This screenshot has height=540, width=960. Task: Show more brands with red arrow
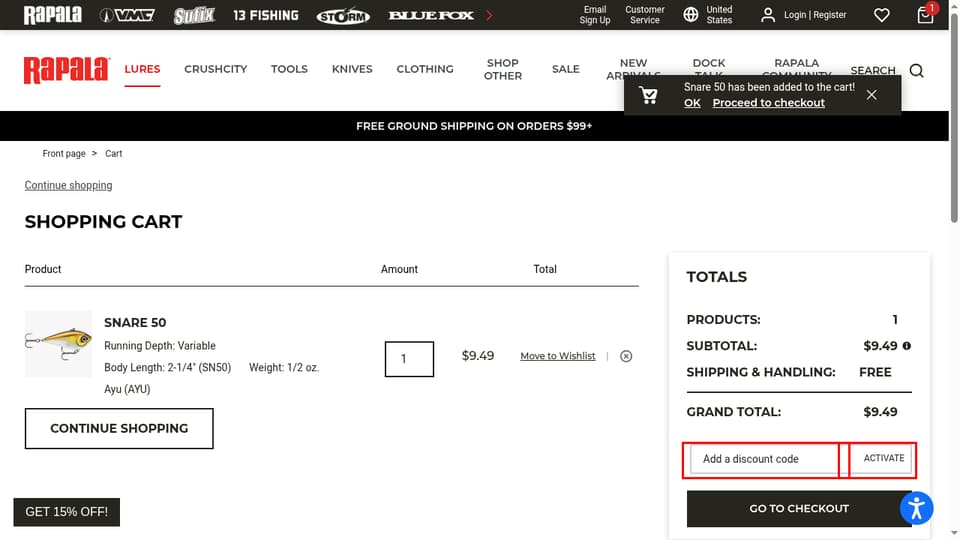pos(489,15)
